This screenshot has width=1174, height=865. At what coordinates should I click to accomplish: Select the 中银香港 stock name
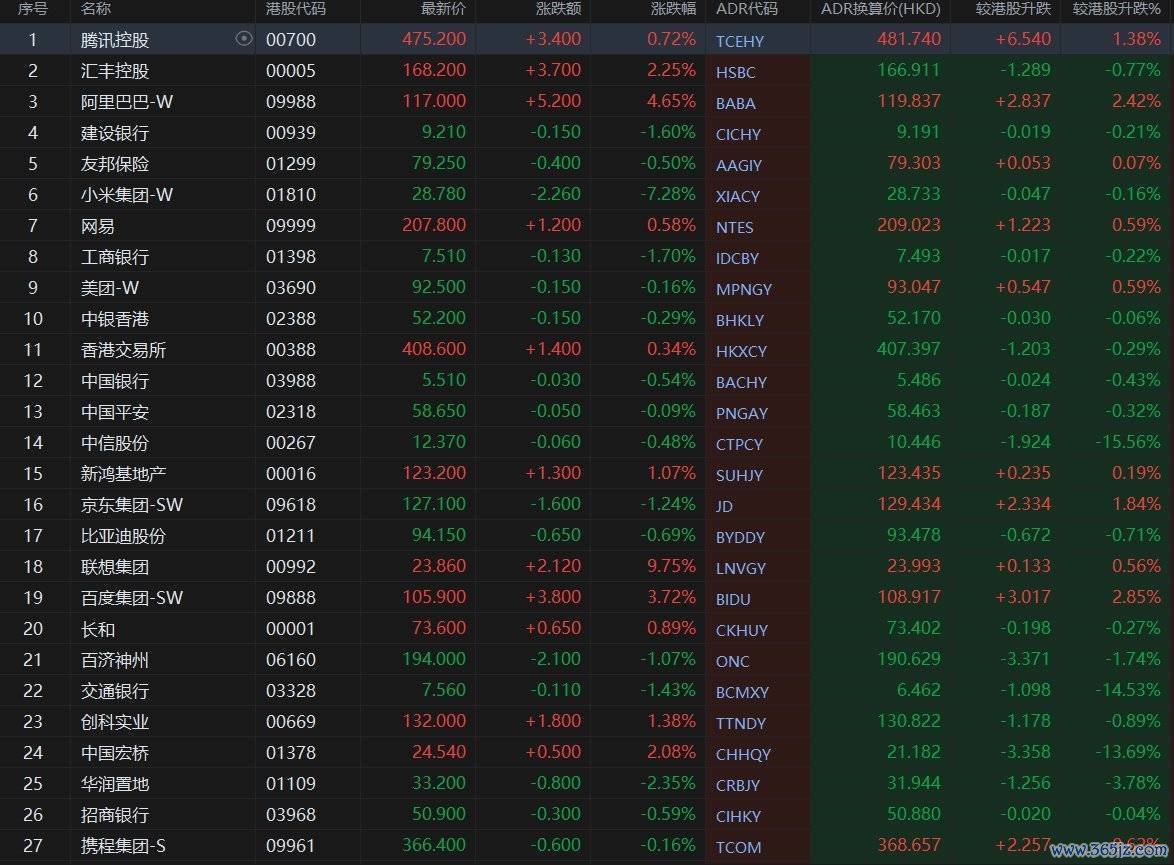(x=115, y=319)
